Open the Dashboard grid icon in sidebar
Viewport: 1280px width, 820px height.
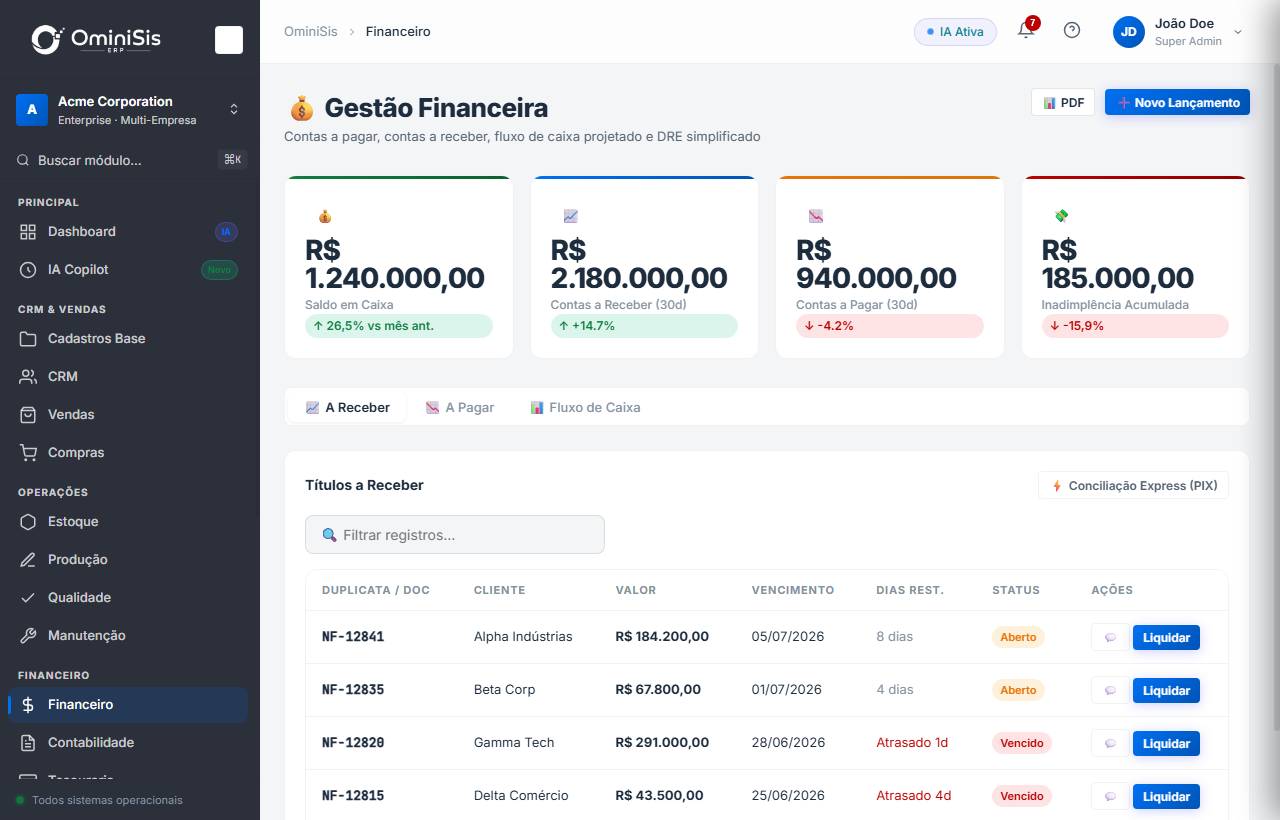28,232
